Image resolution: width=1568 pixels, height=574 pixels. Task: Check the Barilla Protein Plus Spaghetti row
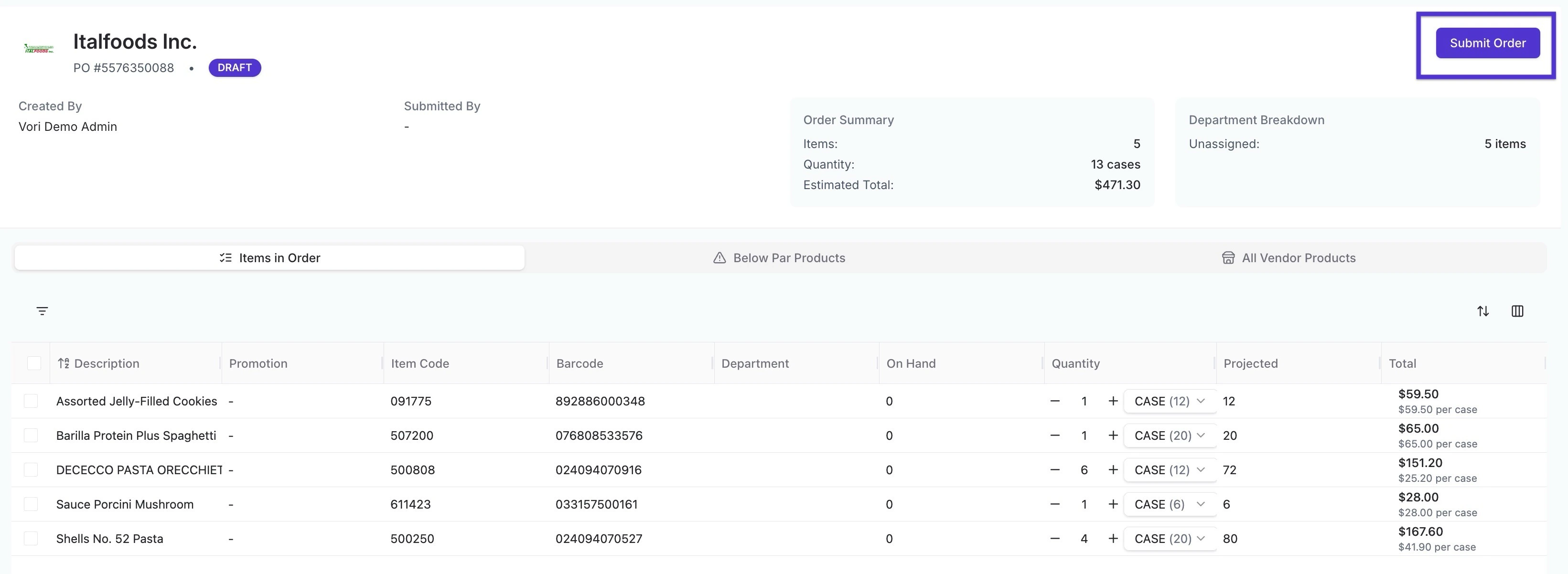(31, 435)
